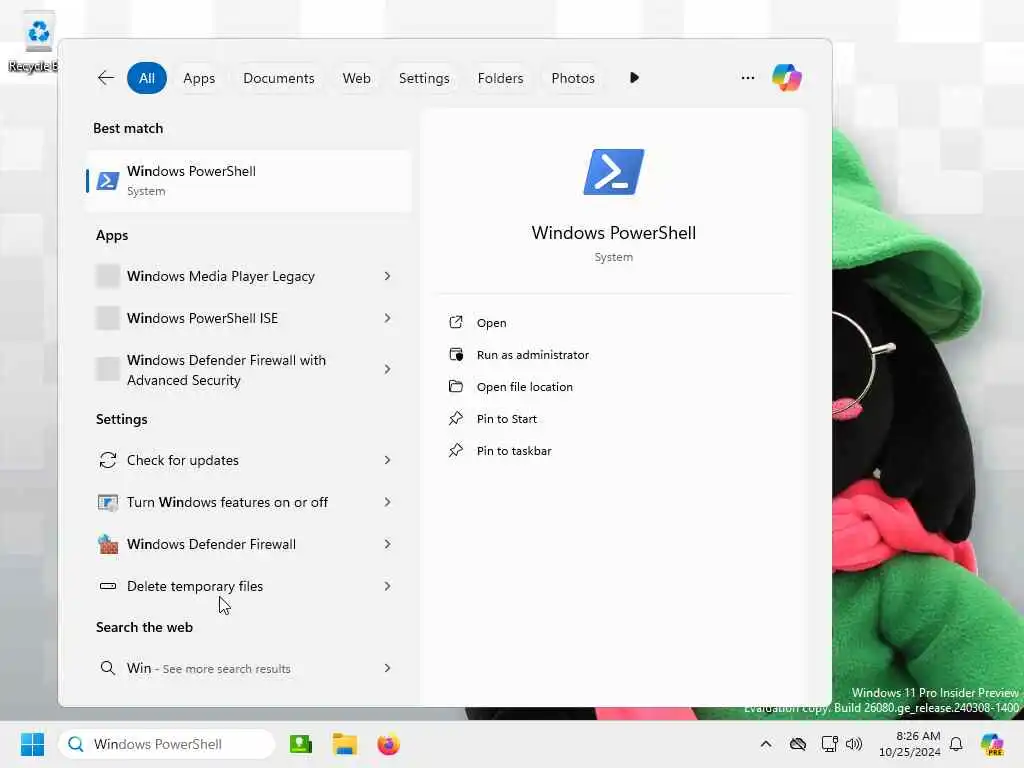Screen dimensions: 1024x768
Task: Open the notification bell icon
Action: click(x=956, y=744)
